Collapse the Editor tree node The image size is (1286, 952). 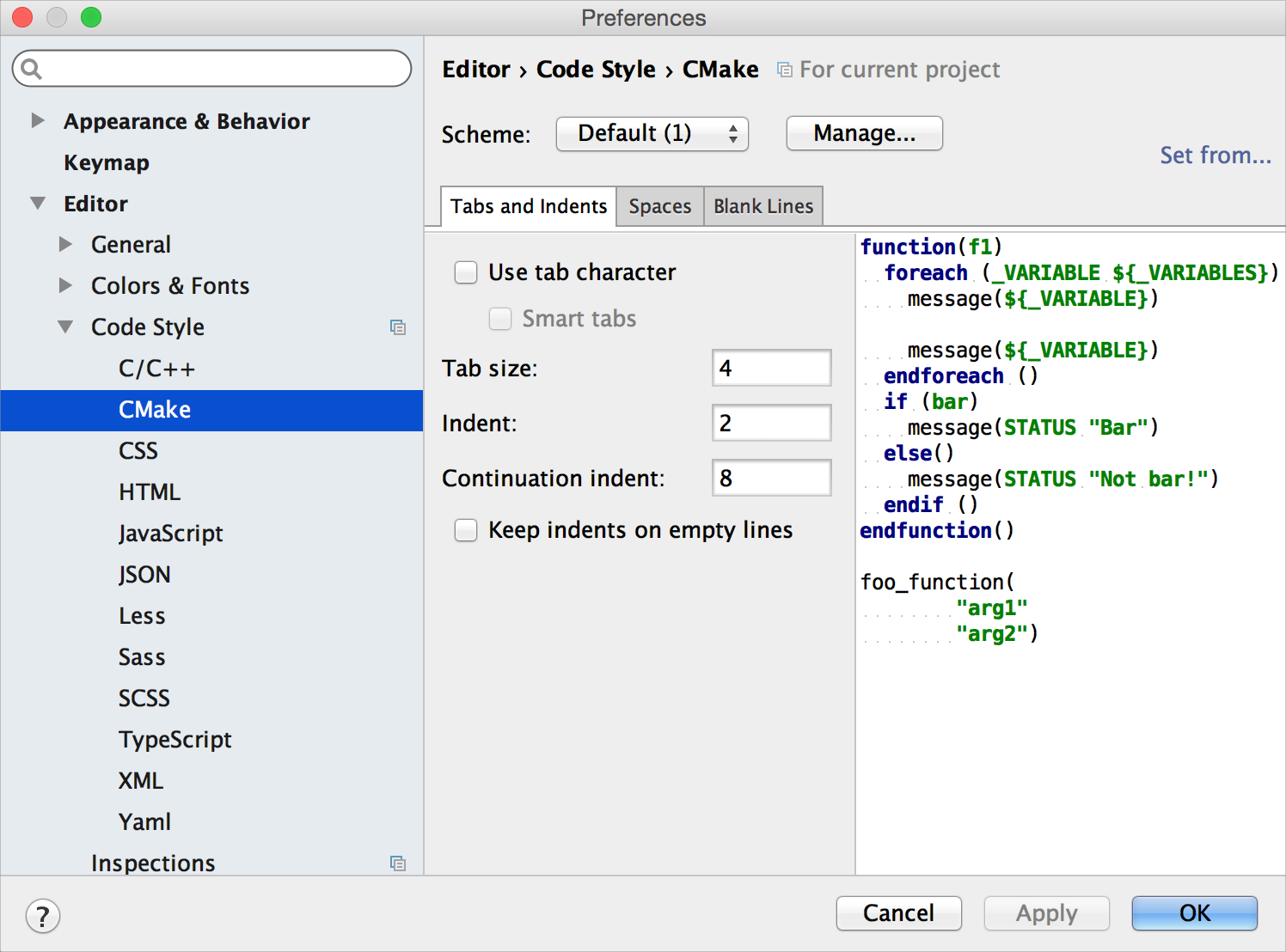[x=38, y=204]
